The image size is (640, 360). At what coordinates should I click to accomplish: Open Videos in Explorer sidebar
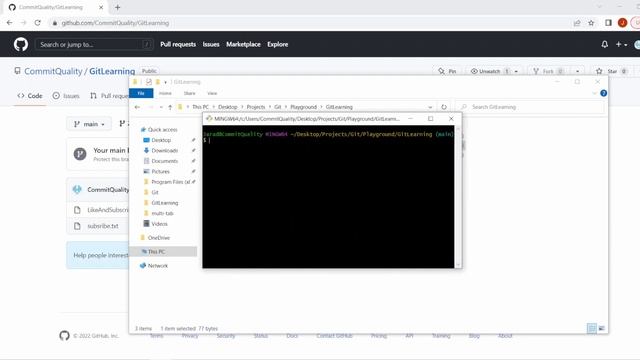[x=159, y=224]
